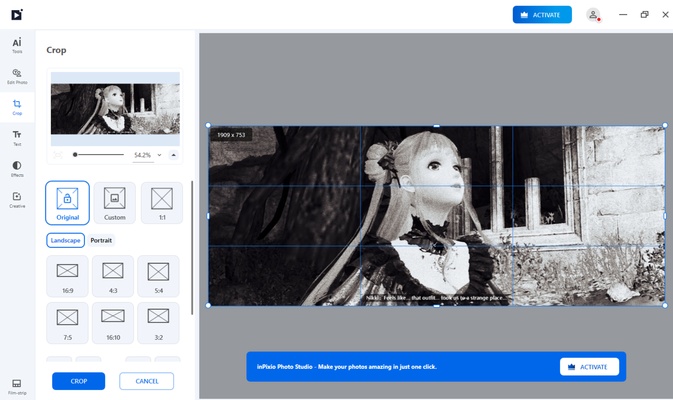Open the zoom percentage dropdown arrow
This screenshot has height=400, width=673.
coord(159,155)
